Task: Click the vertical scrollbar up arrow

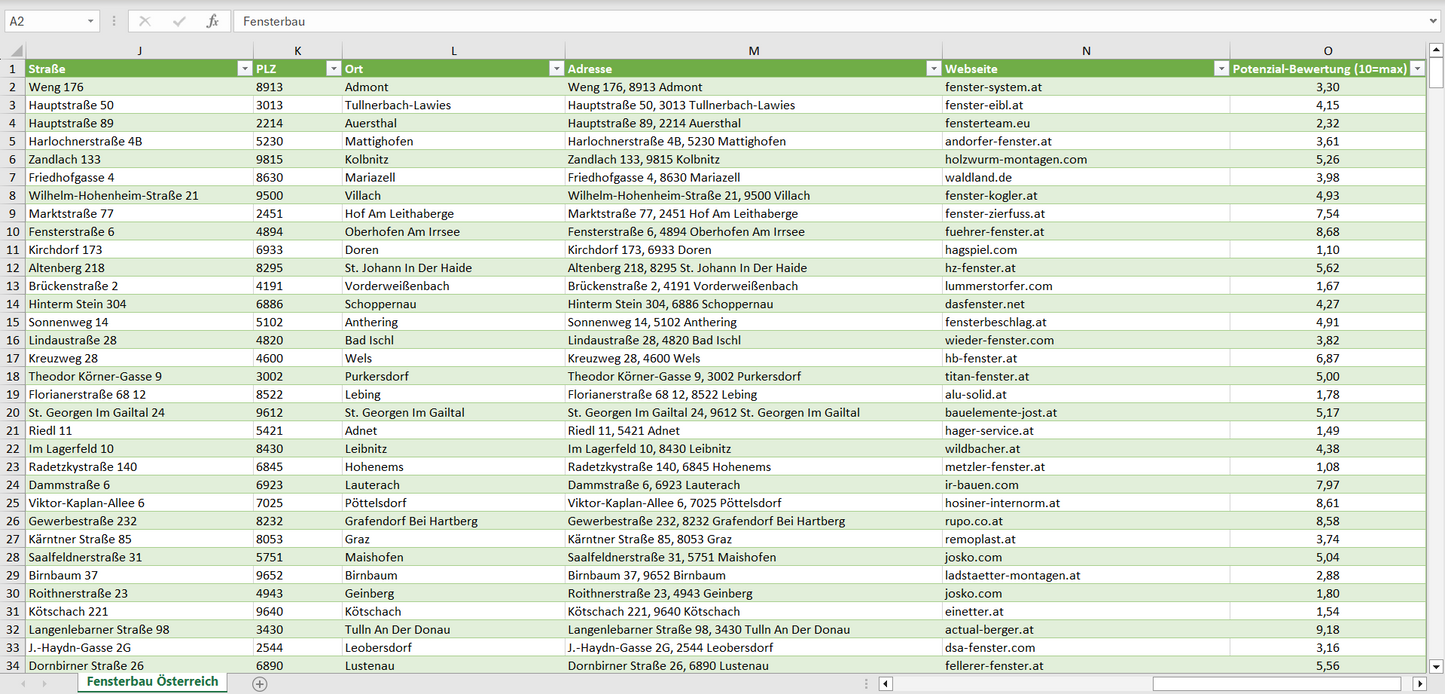Action: click(1436, 50)
